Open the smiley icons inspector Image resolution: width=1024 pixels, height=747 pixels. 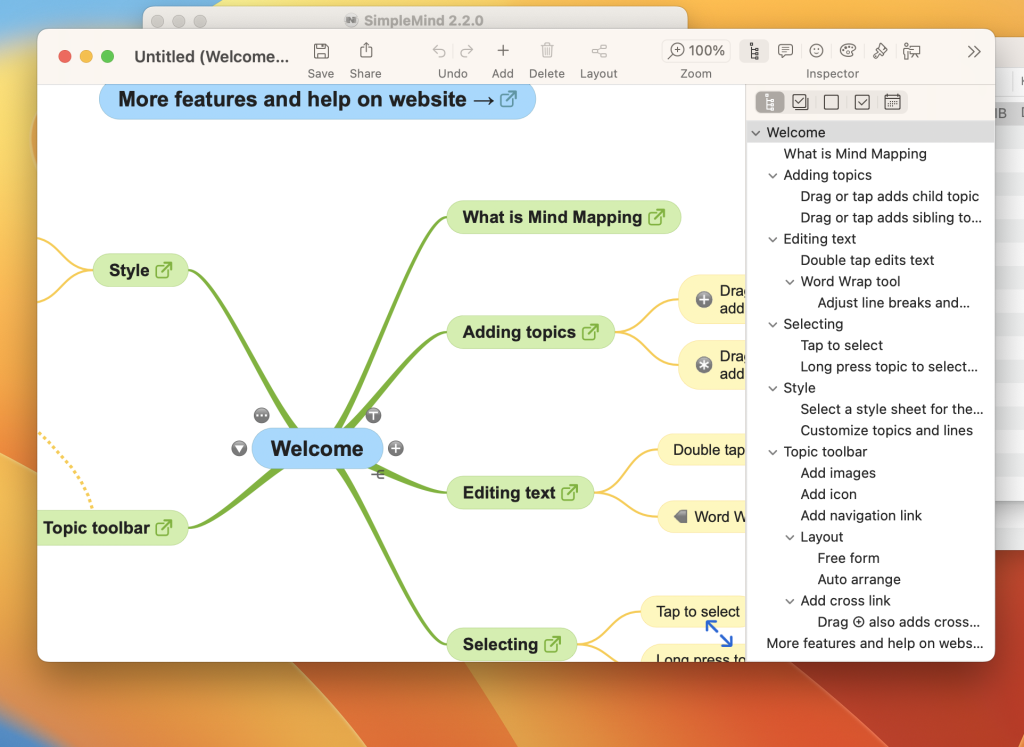(x=816, y=51)
